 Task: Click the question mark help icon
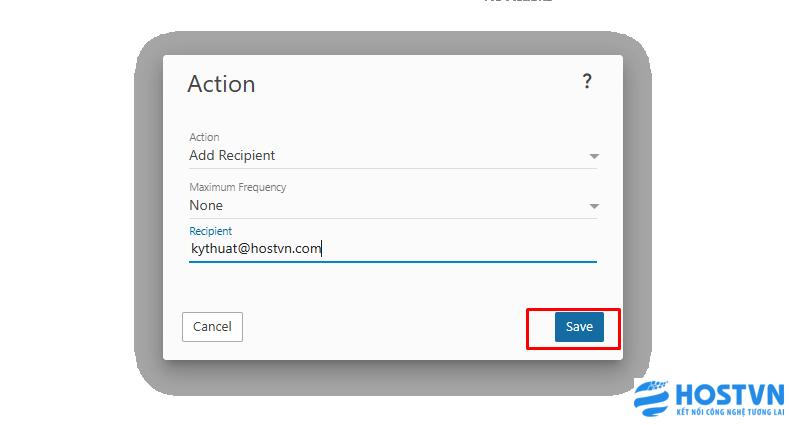[587, 82]
